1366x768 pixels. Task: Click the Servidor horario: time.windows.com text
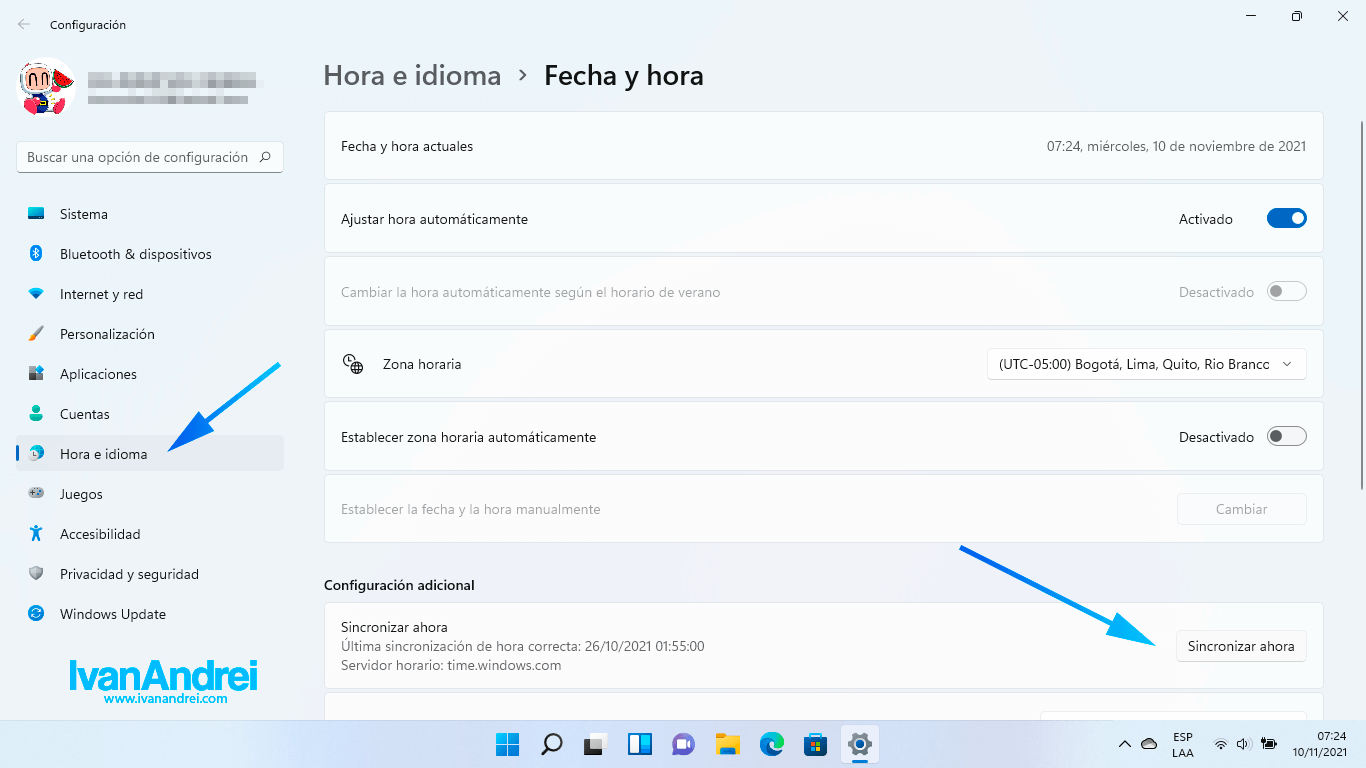coord(451,665)
